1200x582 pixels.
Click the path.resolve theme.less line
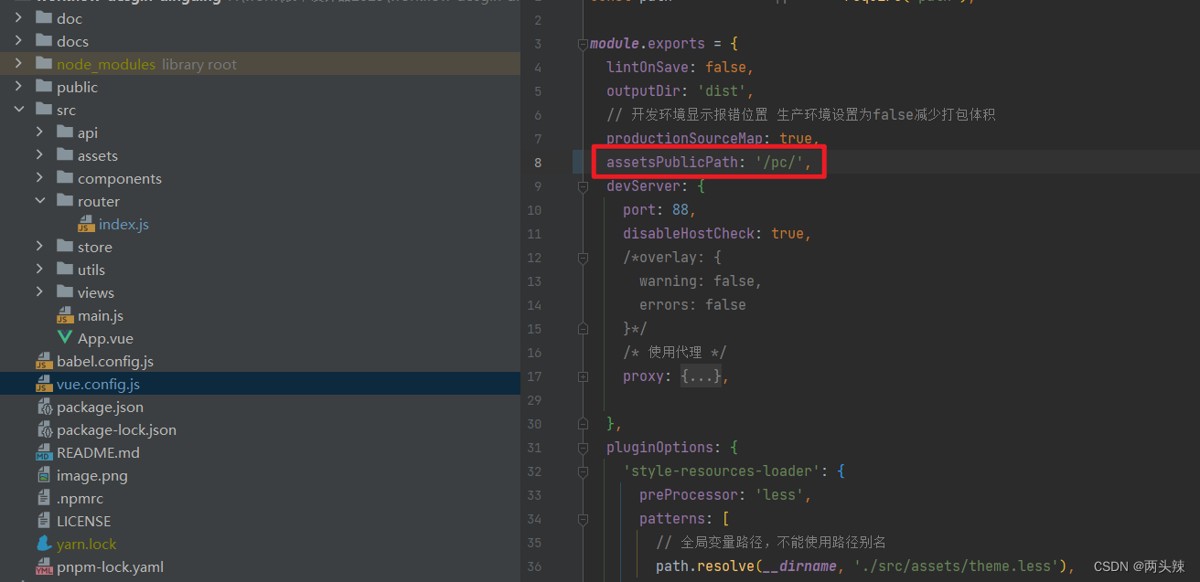pyautogui.click(x=865, y=567)
